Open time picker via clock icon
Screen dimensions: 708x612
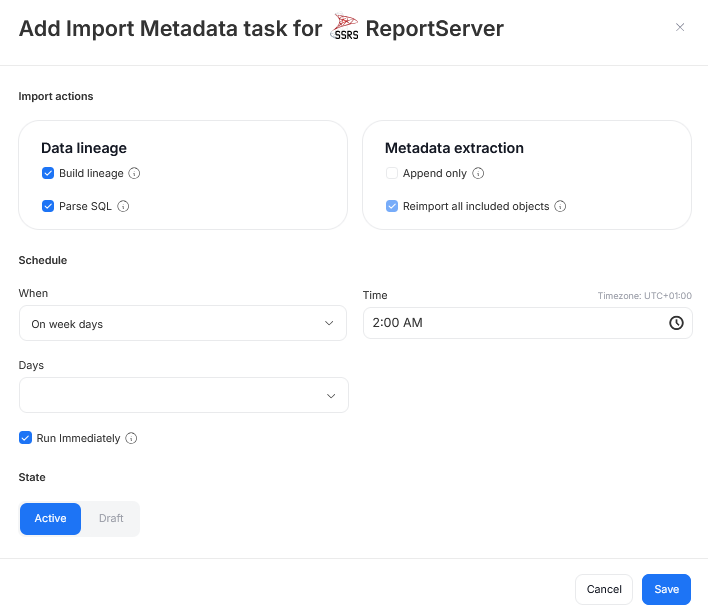[676, 323]
